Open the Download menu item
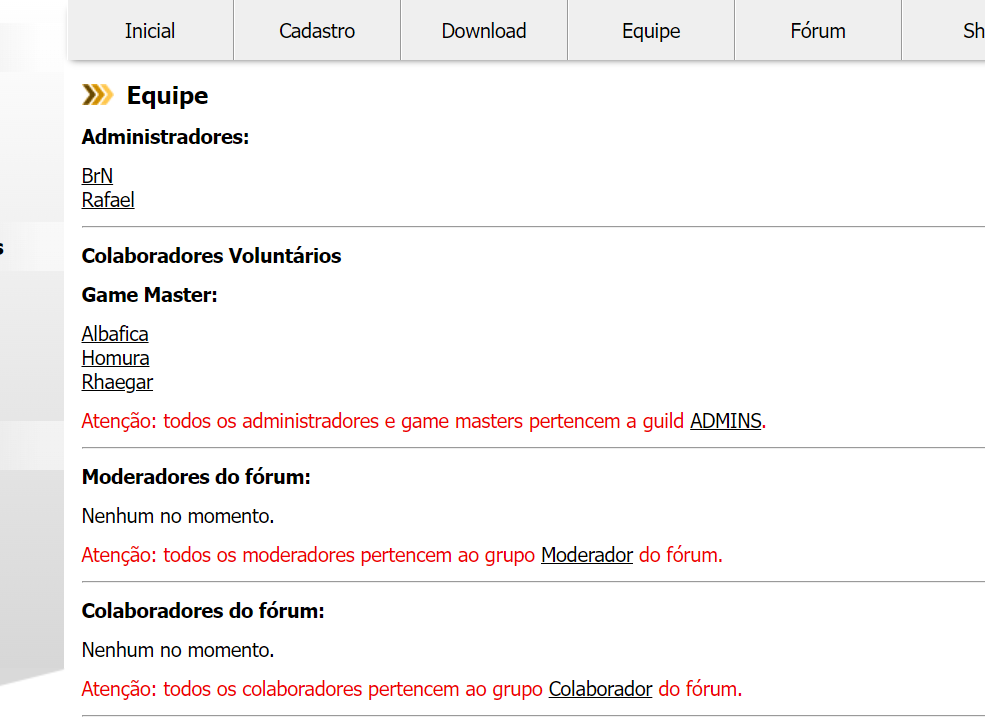 pyautogui.click(x=484, y=31)
